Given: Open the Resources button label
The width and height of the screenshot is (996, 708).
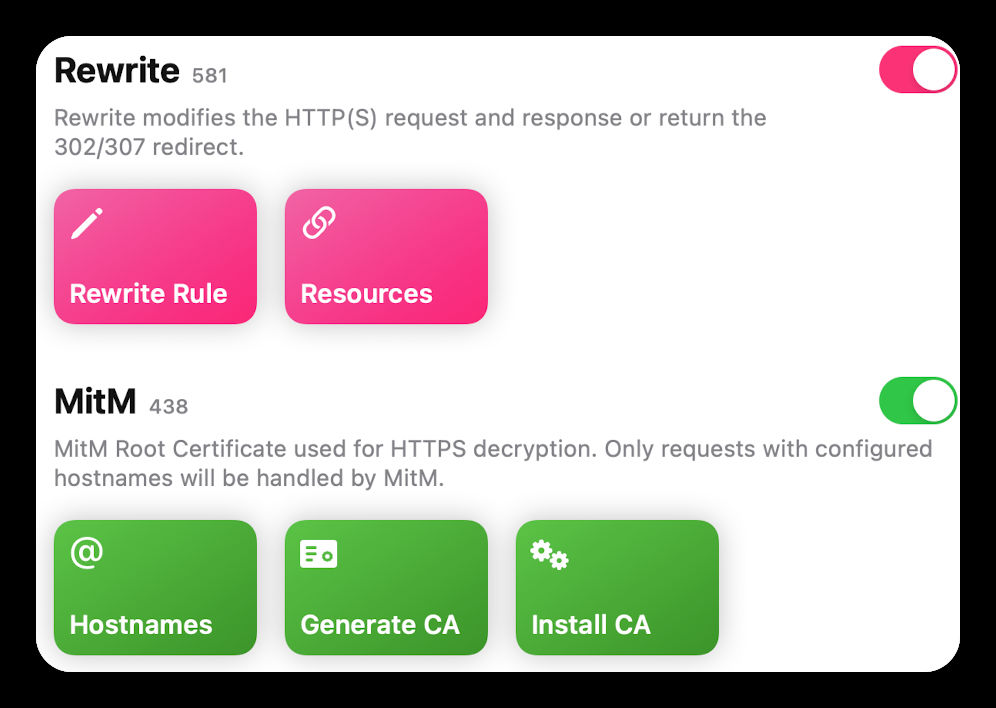Looking at the screenshot, I should [366, 294].
